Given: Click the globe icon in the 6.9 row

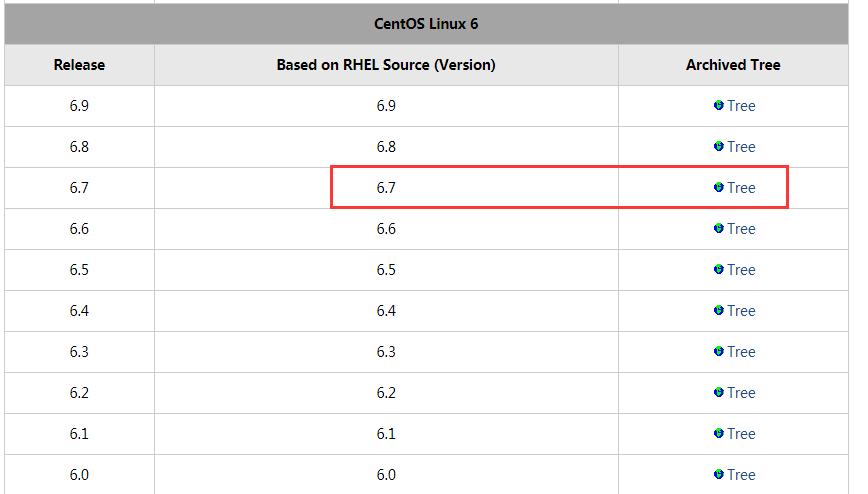Looking at the screenshot, I should (719, 105).
